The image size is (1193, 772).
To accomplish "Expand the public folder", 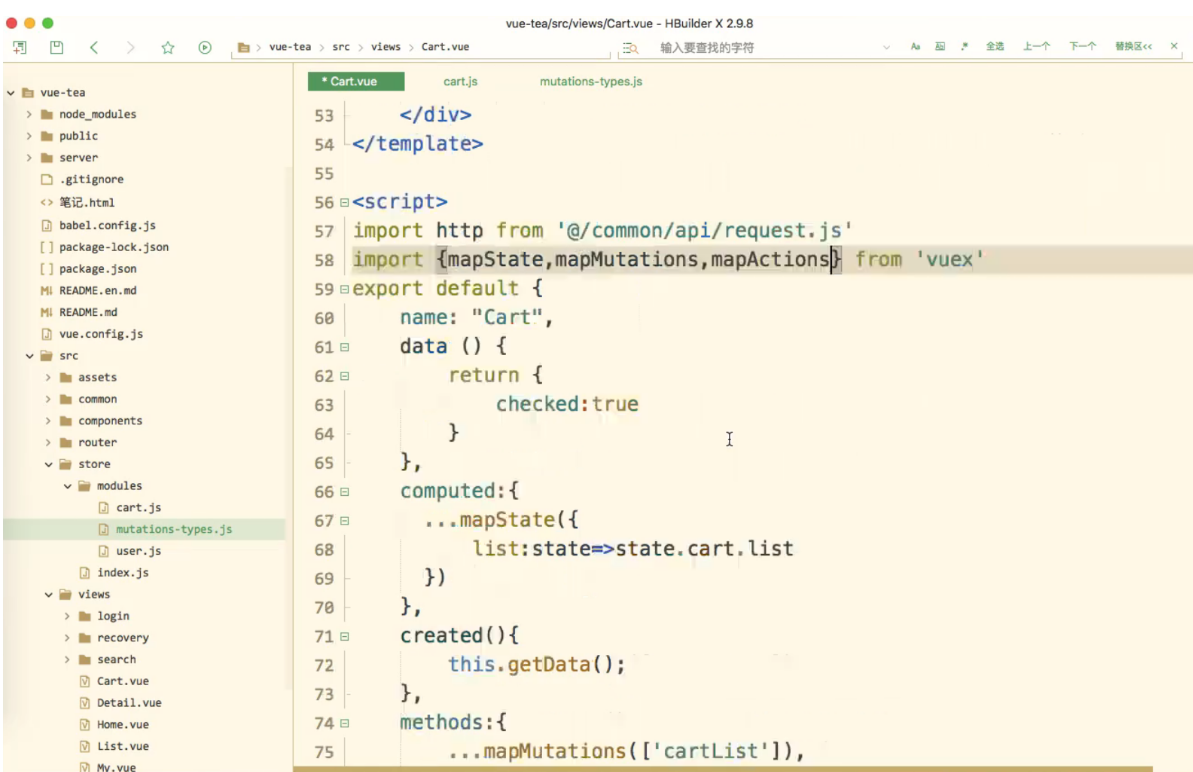I will (x=29, y=136).
